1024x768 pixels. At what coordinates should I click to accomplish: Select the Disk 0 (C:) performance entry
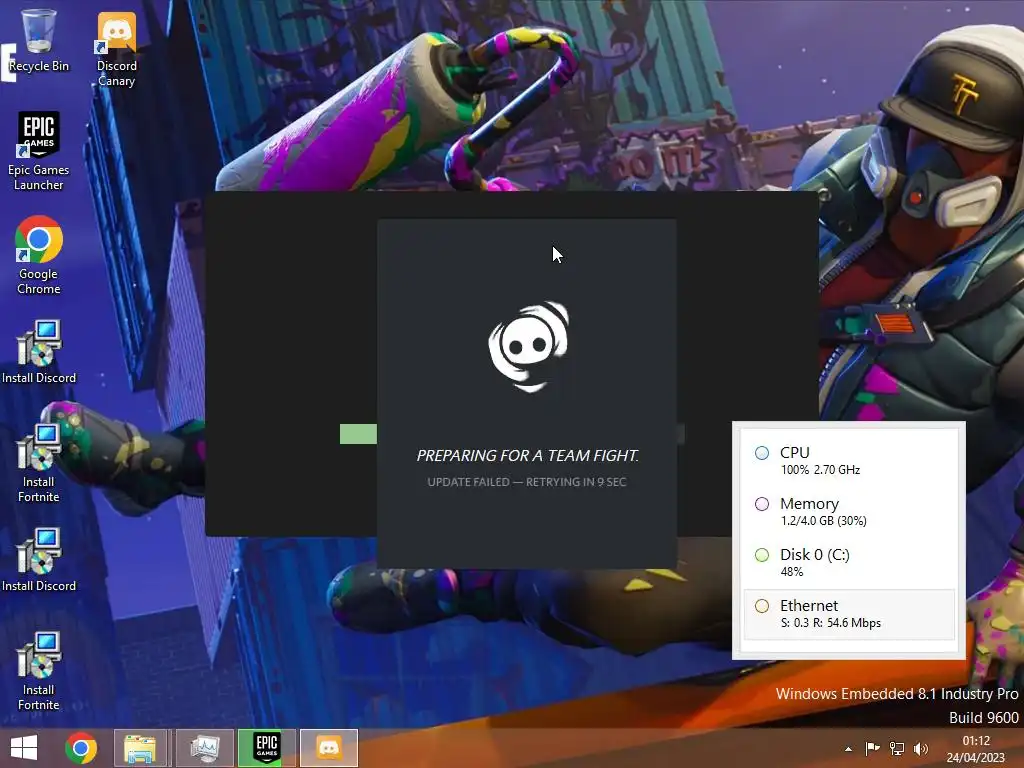pyautogui.click(x=849, y=562)
